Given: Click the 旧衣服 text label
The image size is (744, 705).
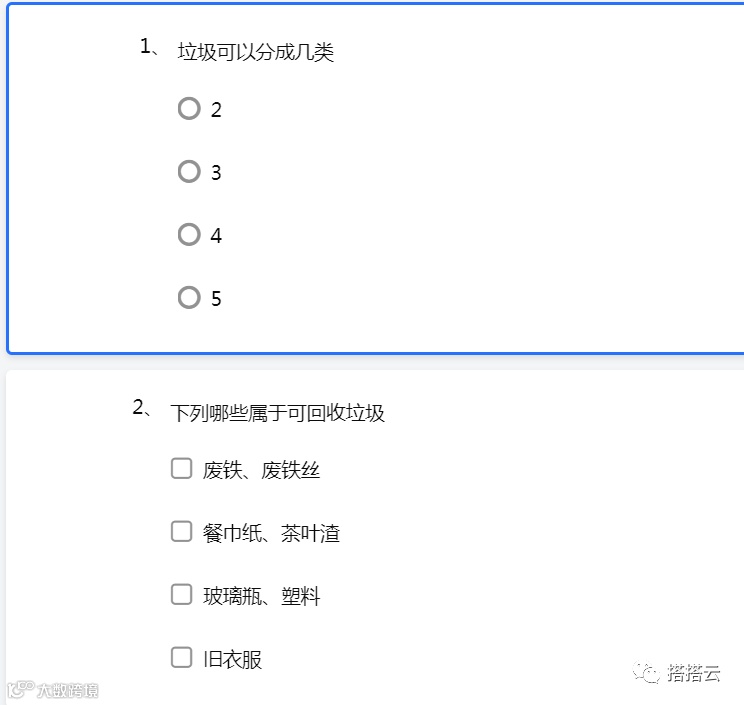Looking at the screenshot, I should [232, 659].
